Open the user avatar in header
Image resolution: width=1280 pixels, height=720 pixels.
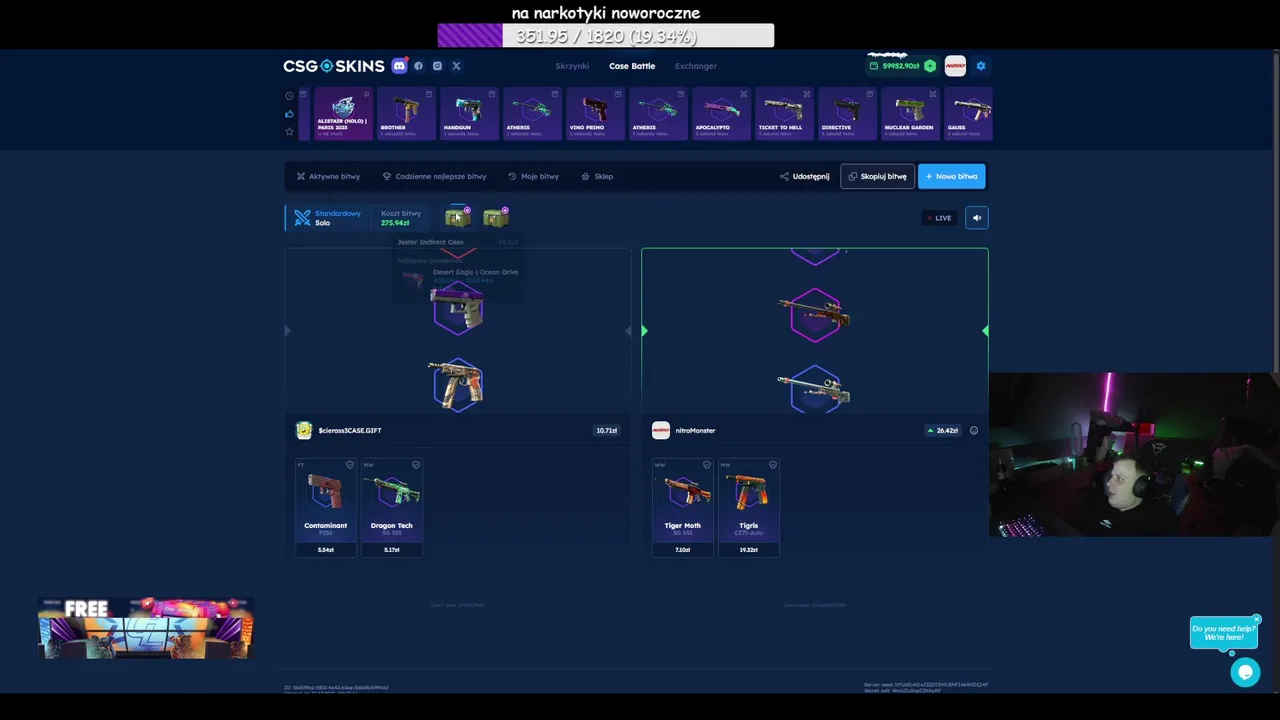pos(955,66)
